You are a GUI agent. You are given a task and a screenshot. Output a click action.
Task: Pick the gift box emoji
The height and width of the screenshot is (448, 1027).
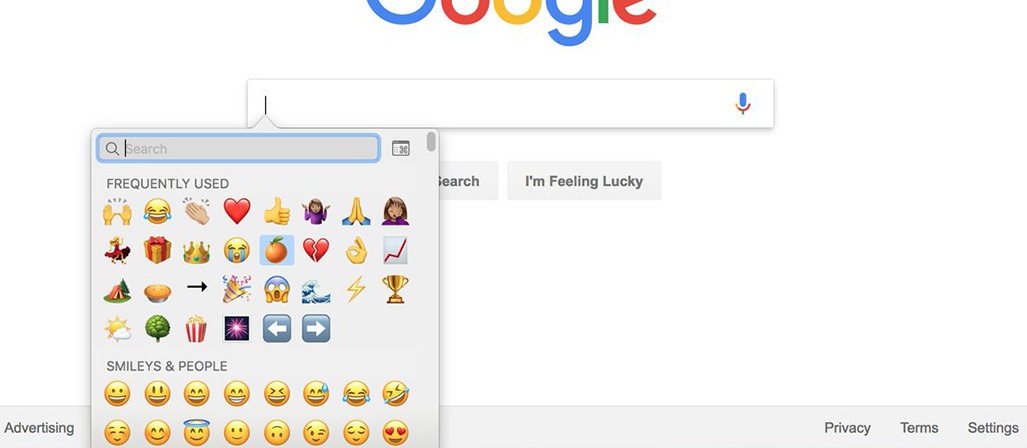[157, 250]
